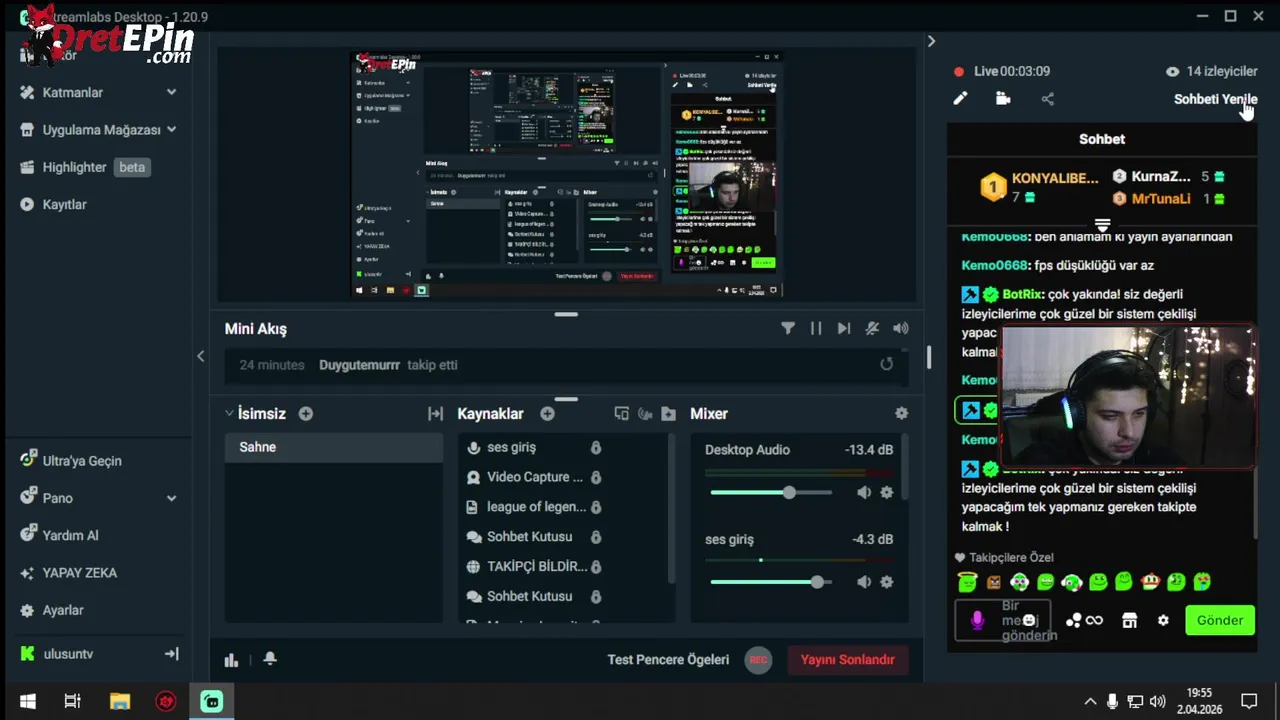The width and height of the screenshot is (1280, 720).
Task: Open emoji picker in chat input
Action: [x=1029, y=621]
